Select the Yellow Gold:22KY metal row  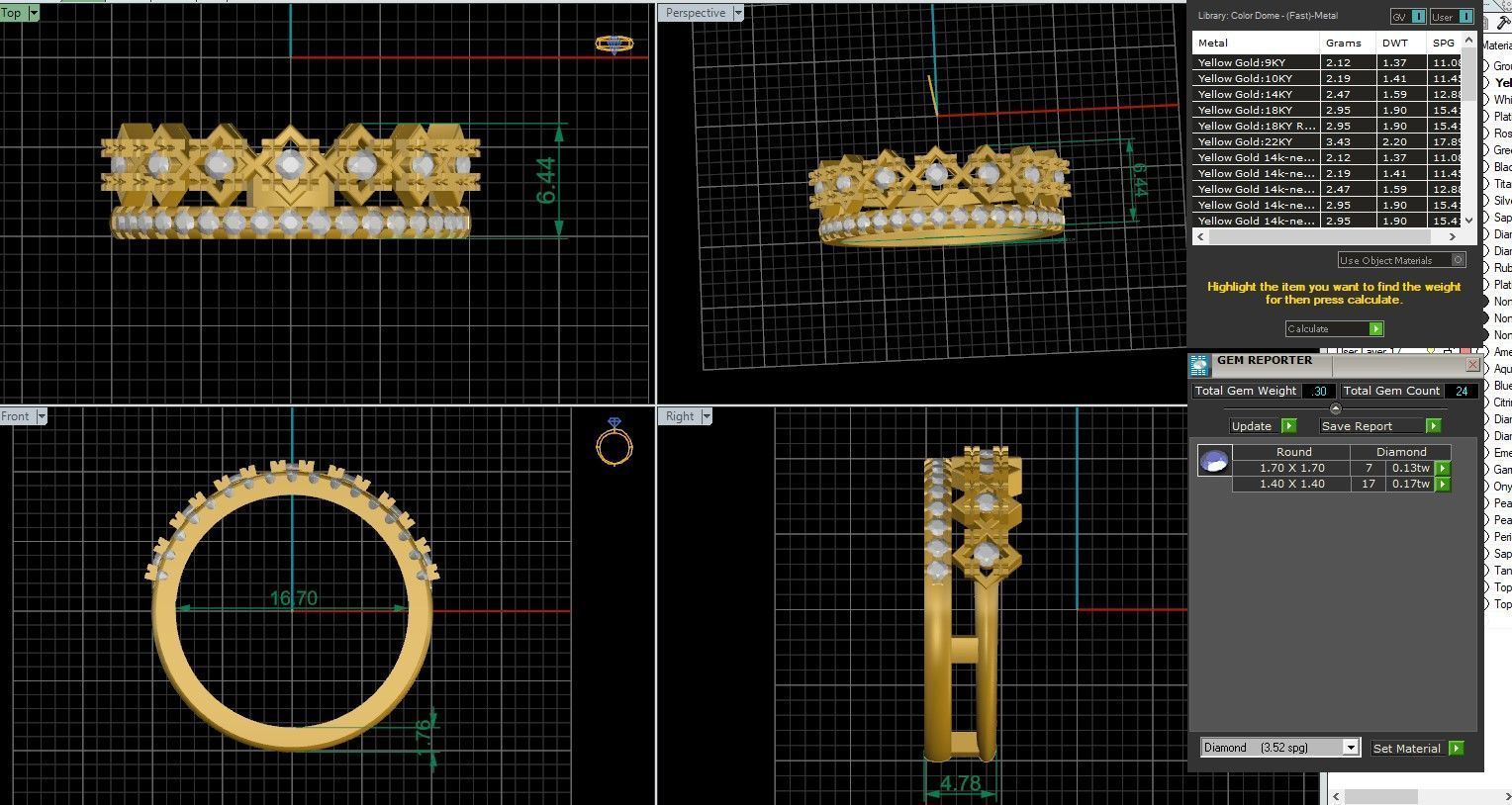pos(1327,141)
